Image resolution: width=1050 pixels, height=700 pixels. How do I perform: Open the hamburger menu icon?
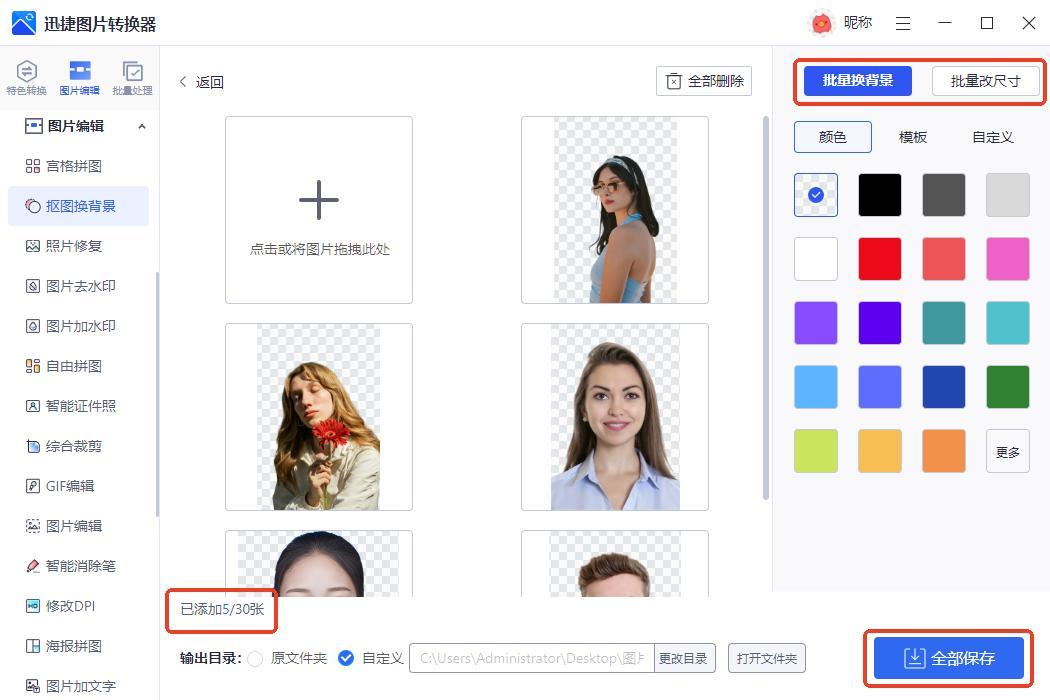point(903,23)
